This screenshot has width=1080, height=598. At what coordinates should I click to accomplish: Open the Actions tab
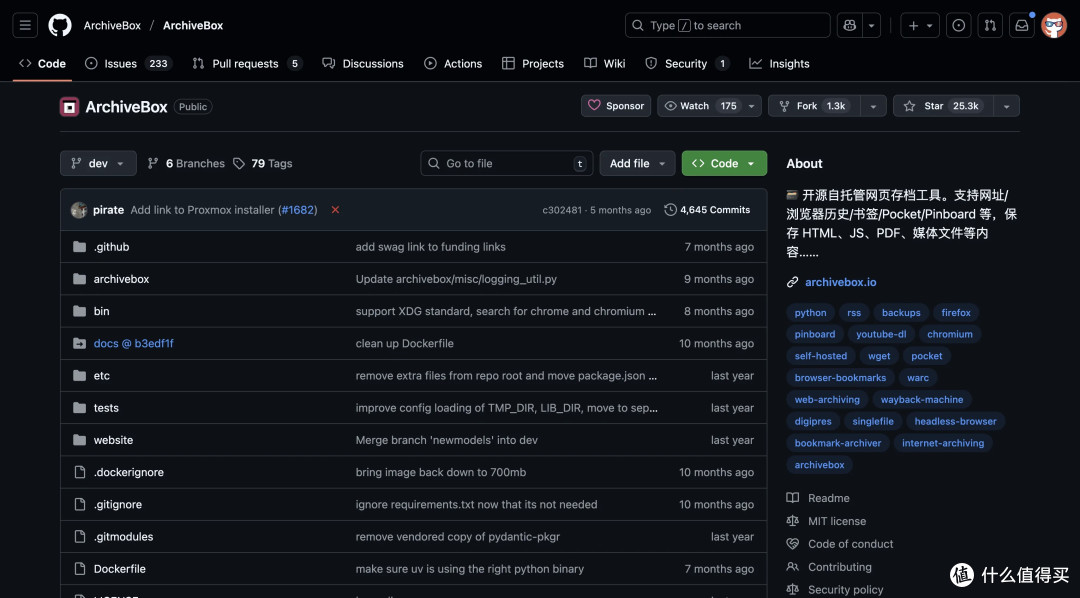click(453, 63)
